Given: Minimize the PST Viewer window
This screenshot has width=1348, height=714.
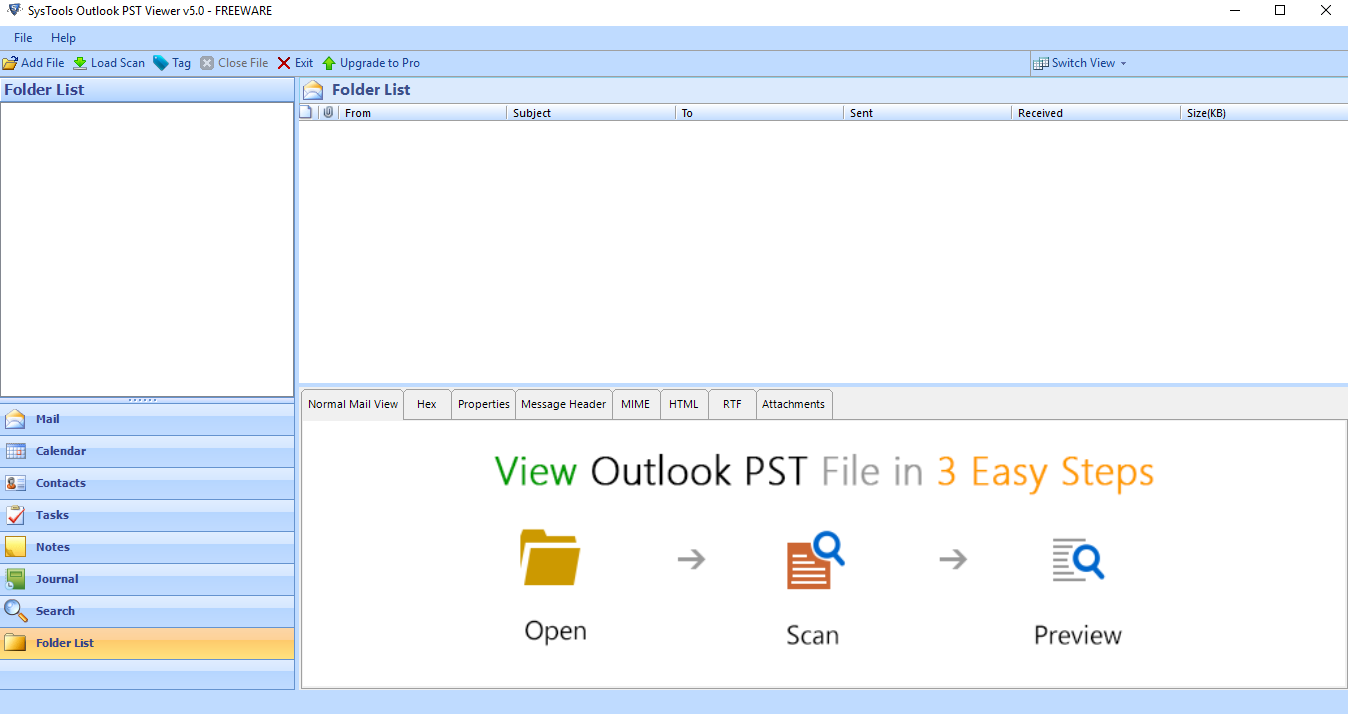Looking at the screenshot, I should click(1234, 10).
